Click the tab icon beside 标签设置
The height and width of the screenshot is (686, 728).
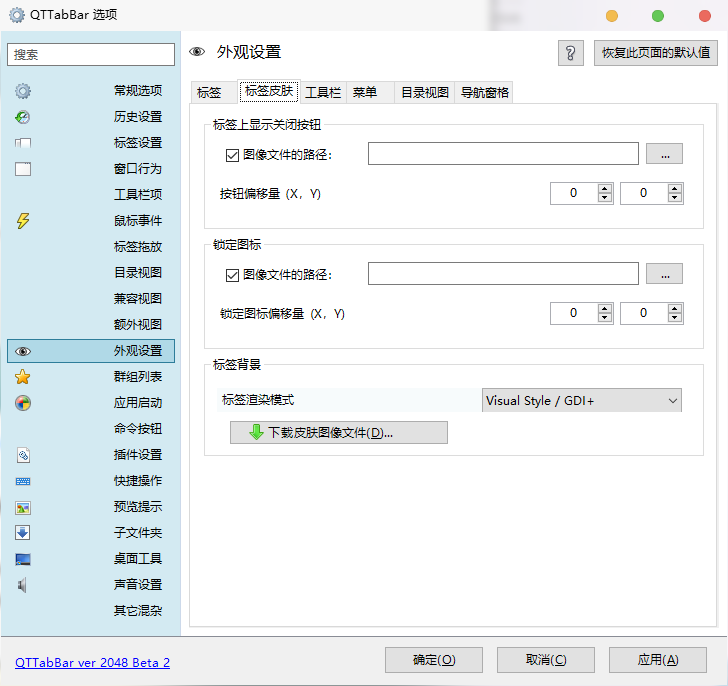point(23,143)
